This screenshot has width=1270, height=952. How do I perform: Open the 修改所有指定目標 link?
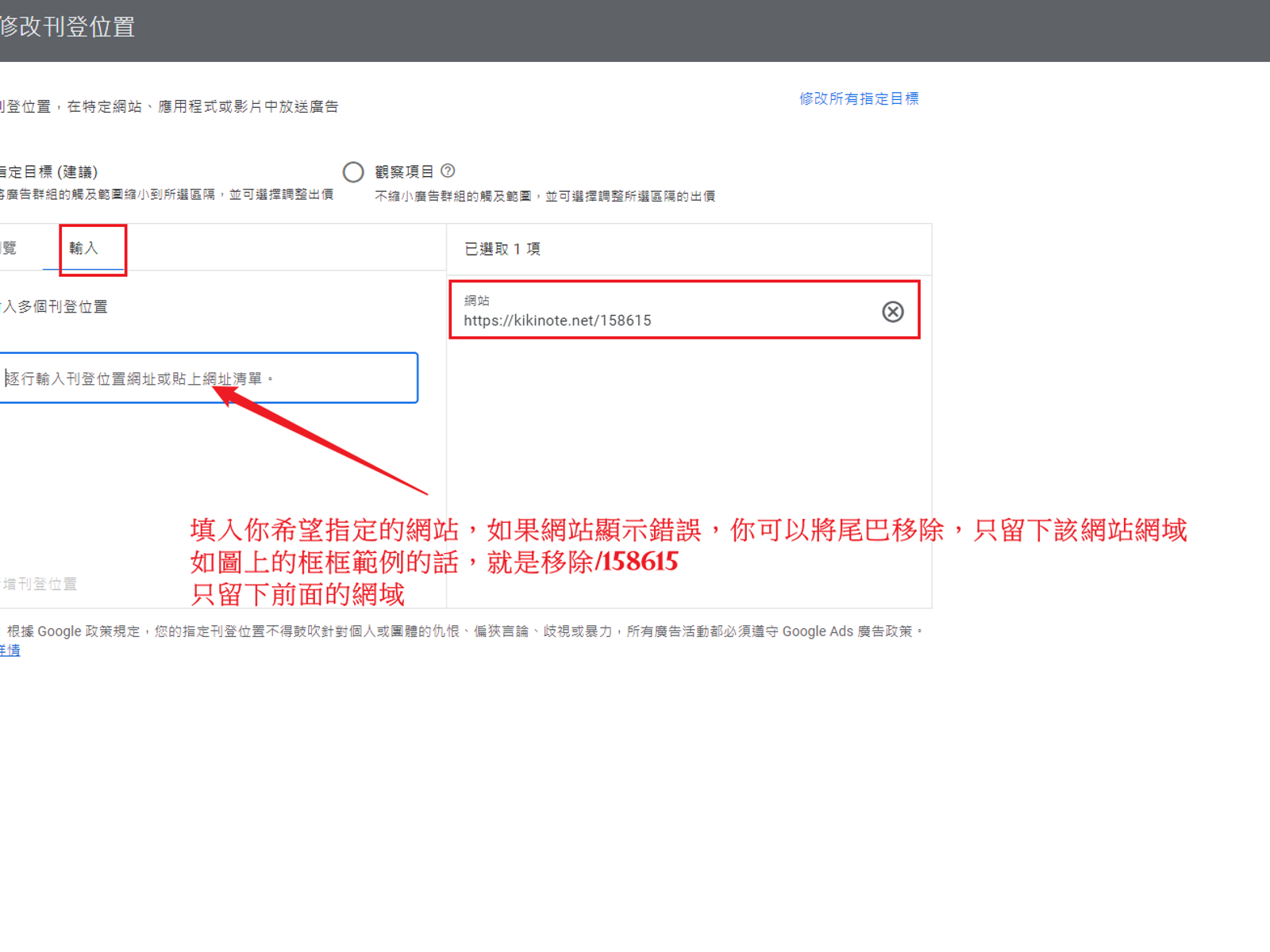pos(859,98)
